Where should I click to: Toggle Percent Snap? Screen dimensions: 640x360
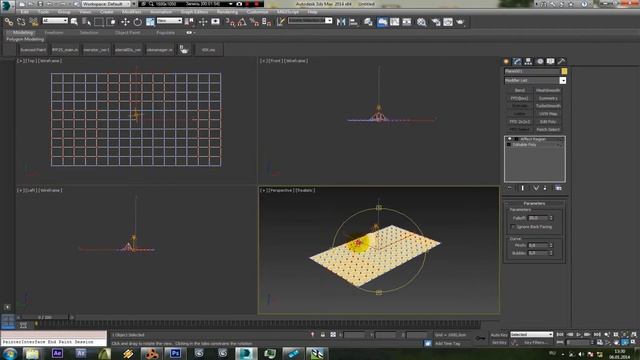pyautogui.click(x=254, y=22)
